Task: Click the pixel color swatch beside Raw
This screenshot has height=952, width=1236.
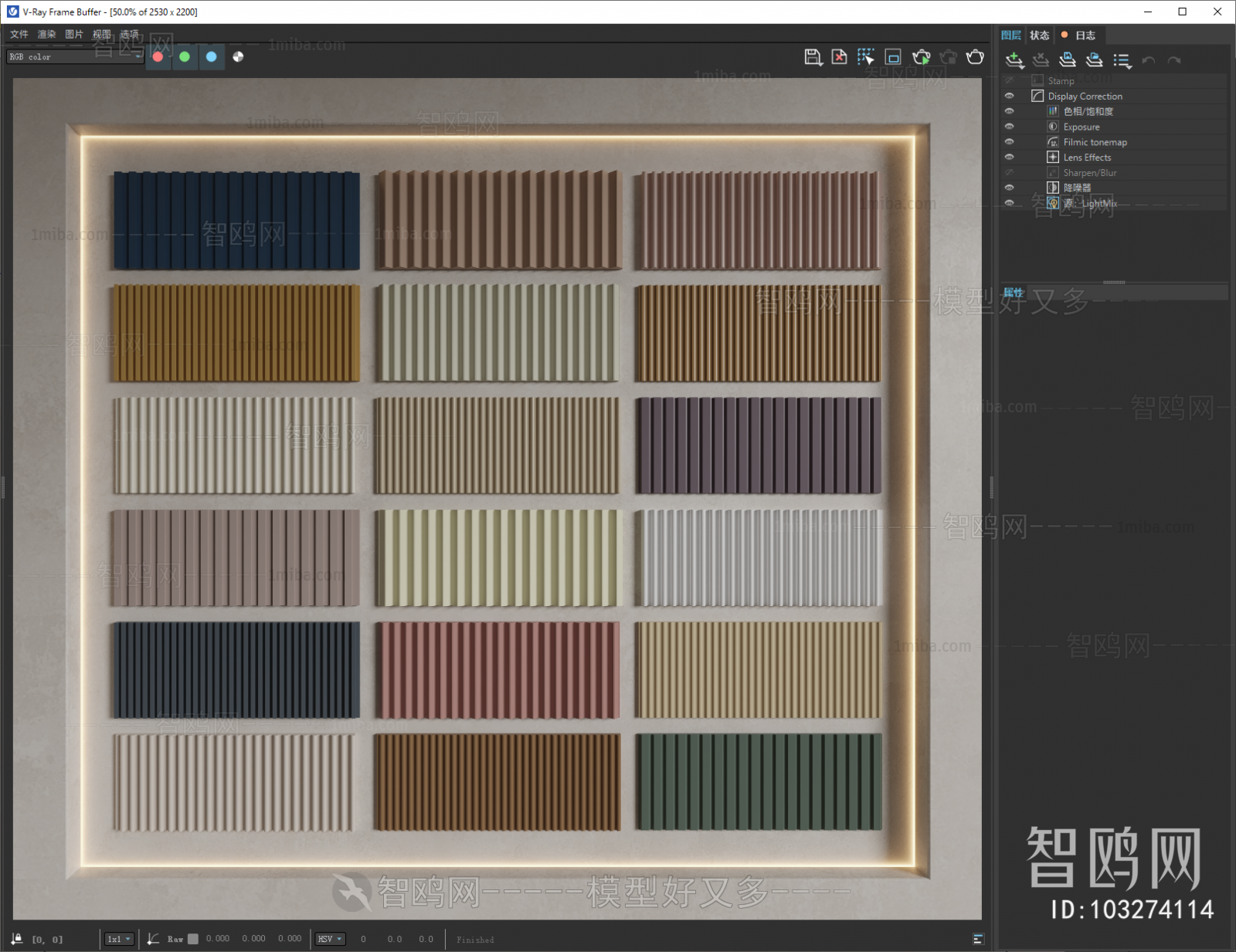Action: (x=193, y=939)
